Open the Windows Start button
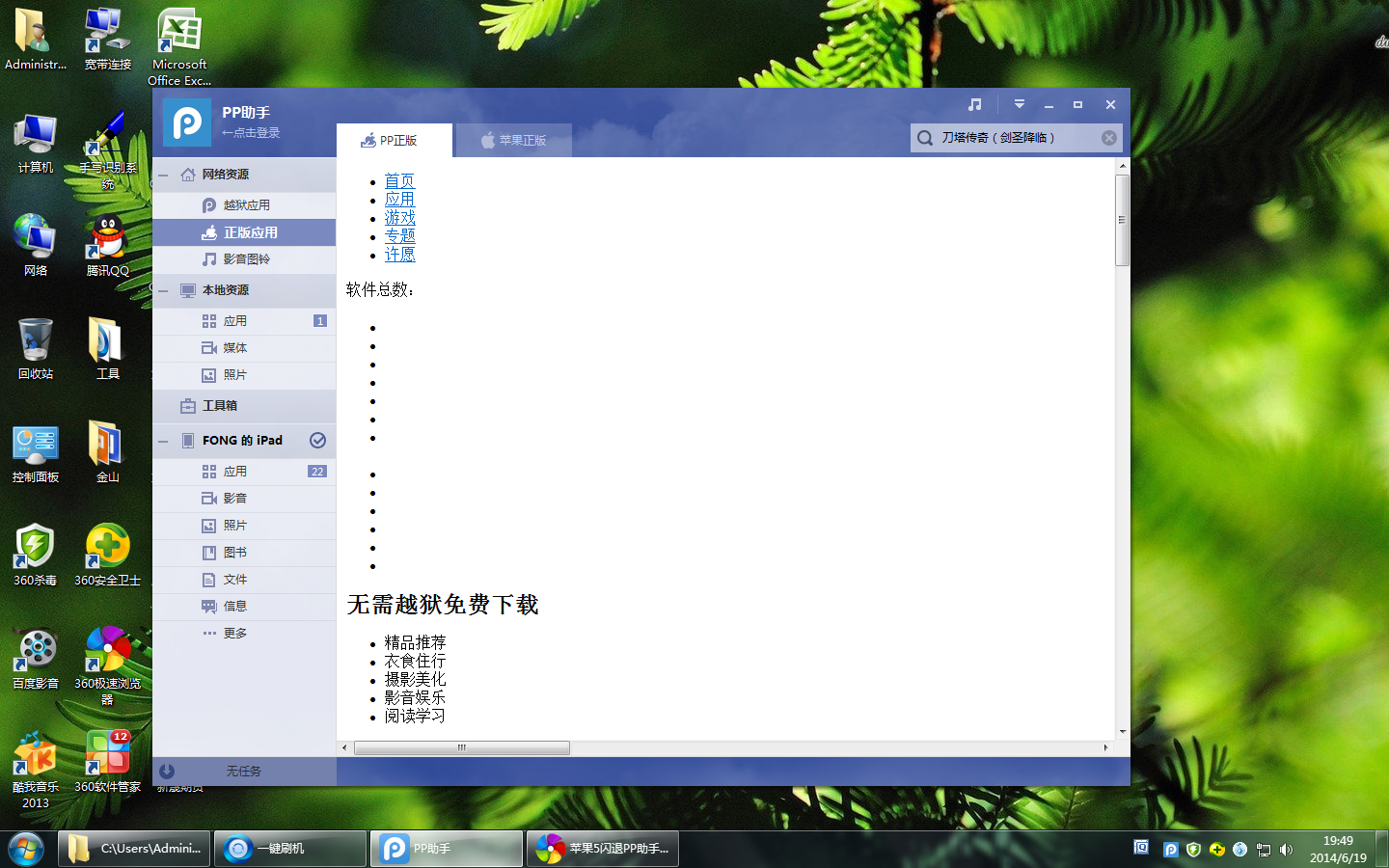Image resolution: width=1389 pixels, height=868 pixels. point(26,849)
